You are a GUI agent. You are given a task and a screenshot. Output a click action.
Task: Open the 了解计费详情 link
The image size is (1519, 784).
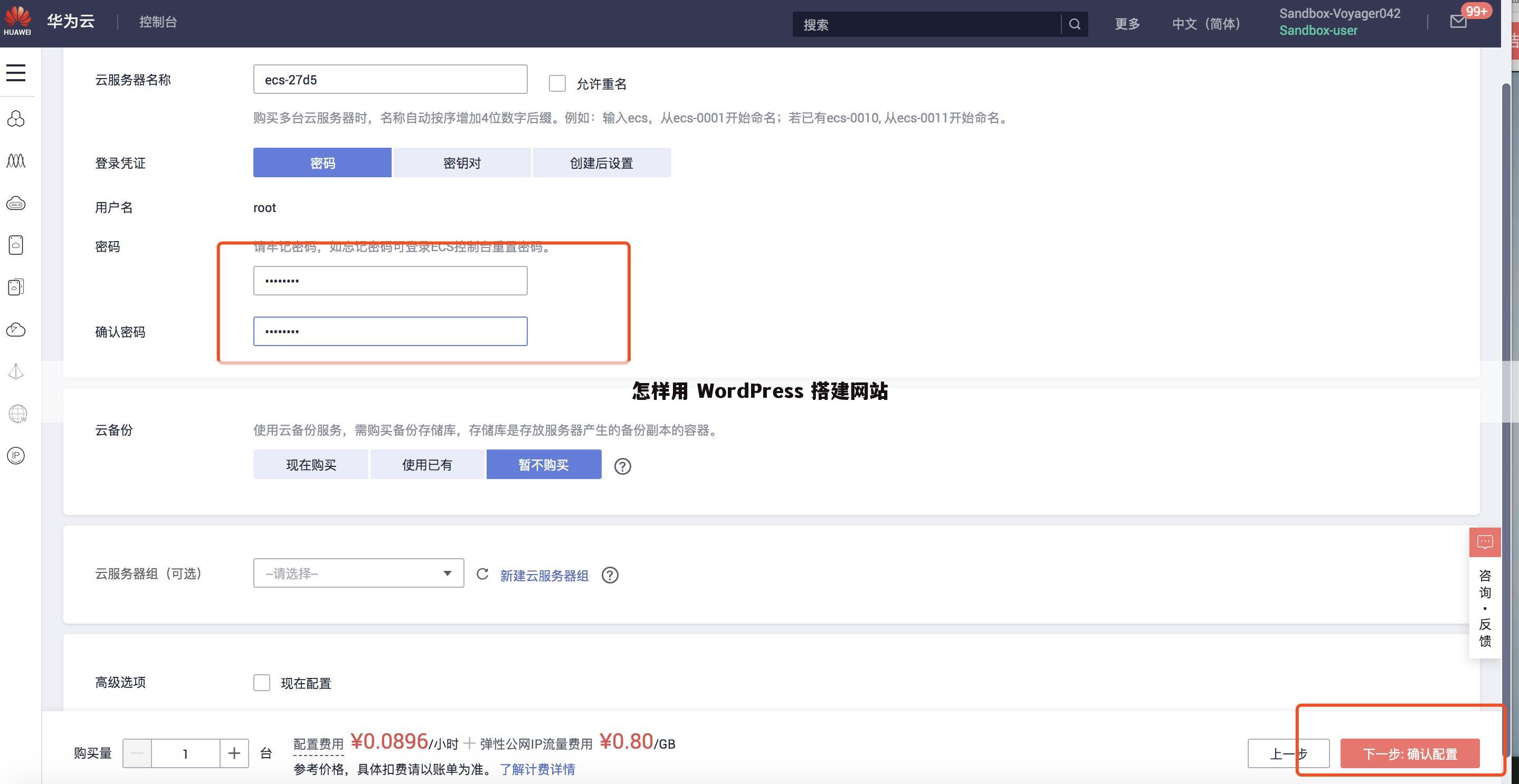tap(537, 769)
